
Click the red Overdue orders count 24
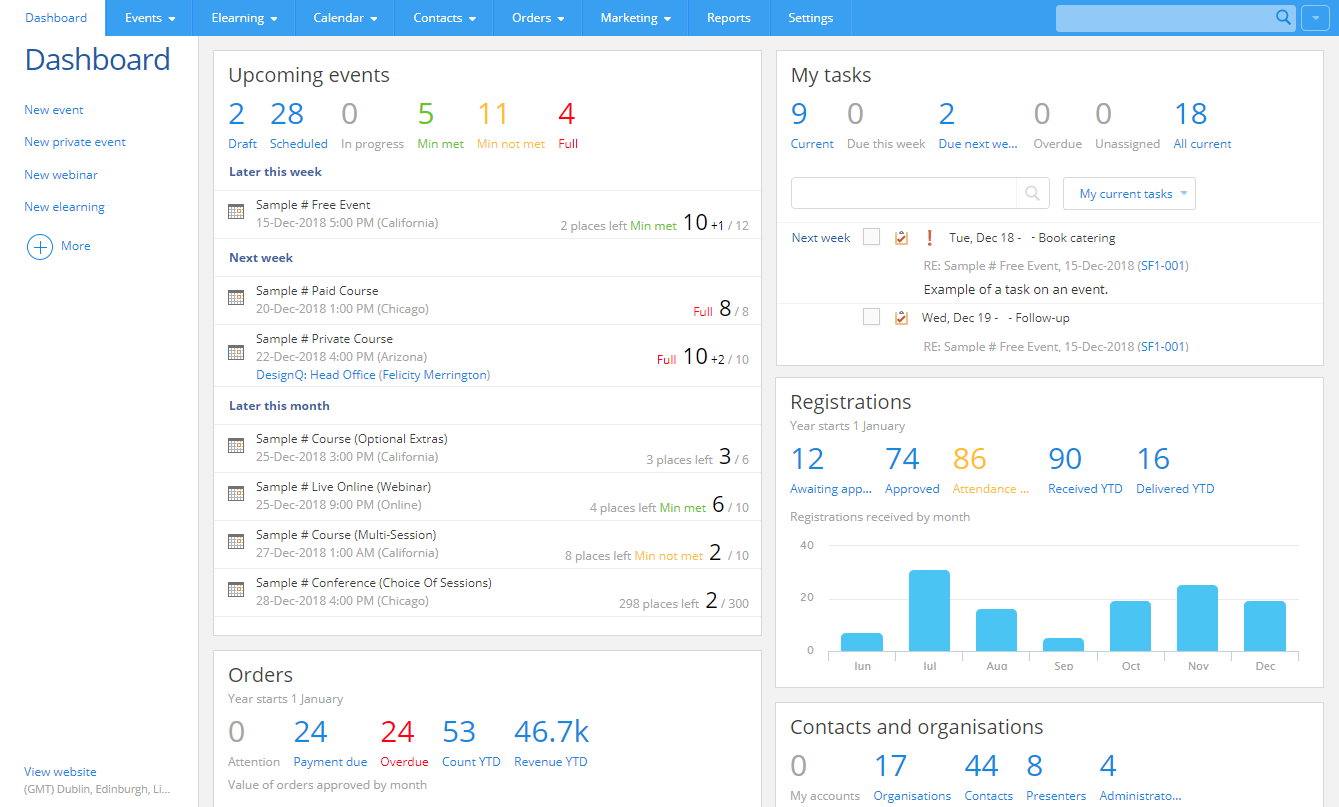pos(397,732)
